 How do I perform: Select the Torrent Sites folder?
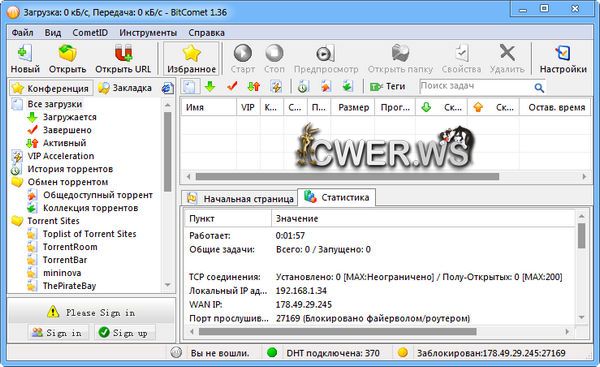[54, 221]
